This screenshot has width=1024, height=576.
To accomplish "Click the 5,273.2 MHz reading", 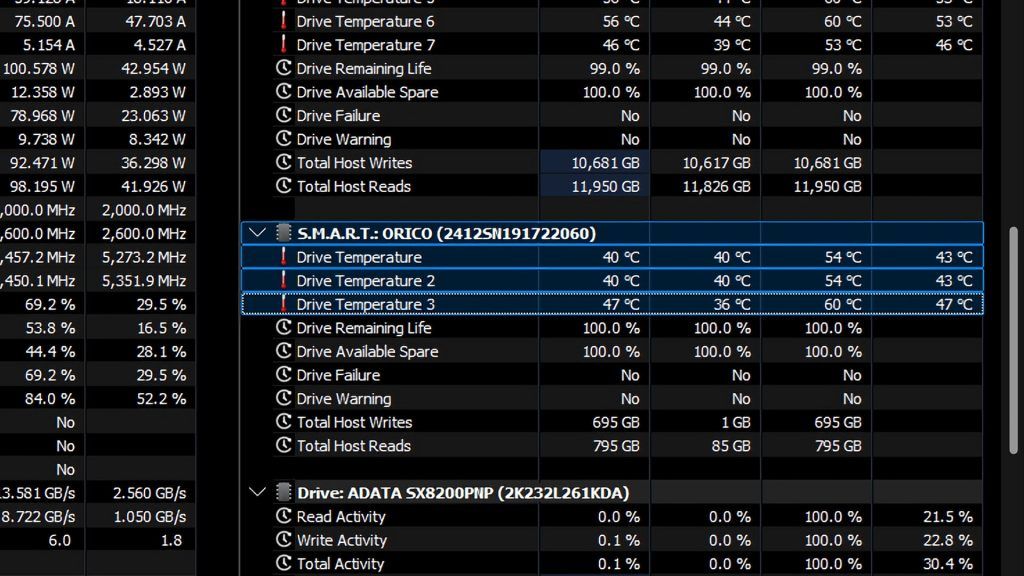I will coord(144,257).
